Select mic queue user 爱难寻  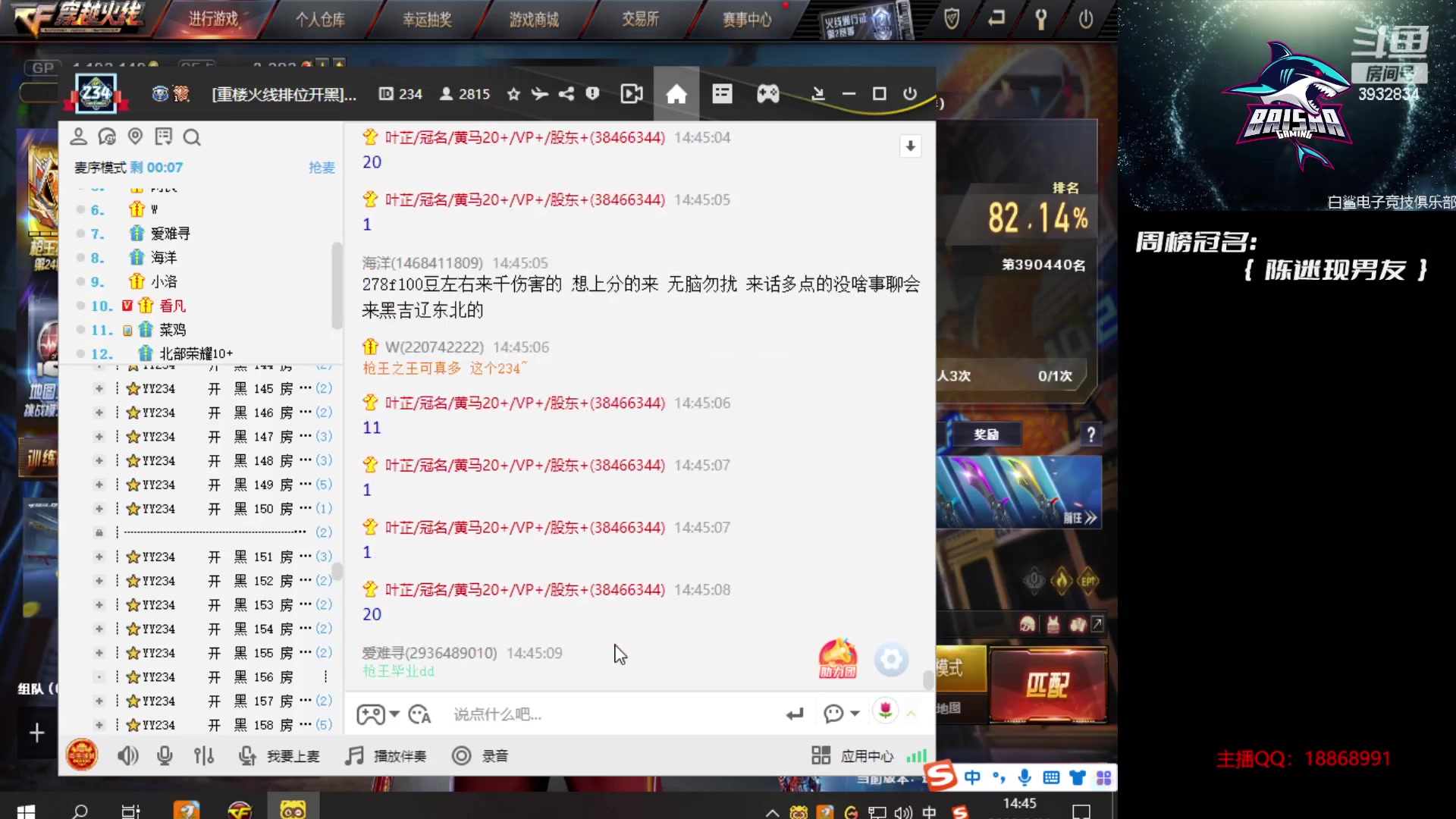tap(170, 234)
